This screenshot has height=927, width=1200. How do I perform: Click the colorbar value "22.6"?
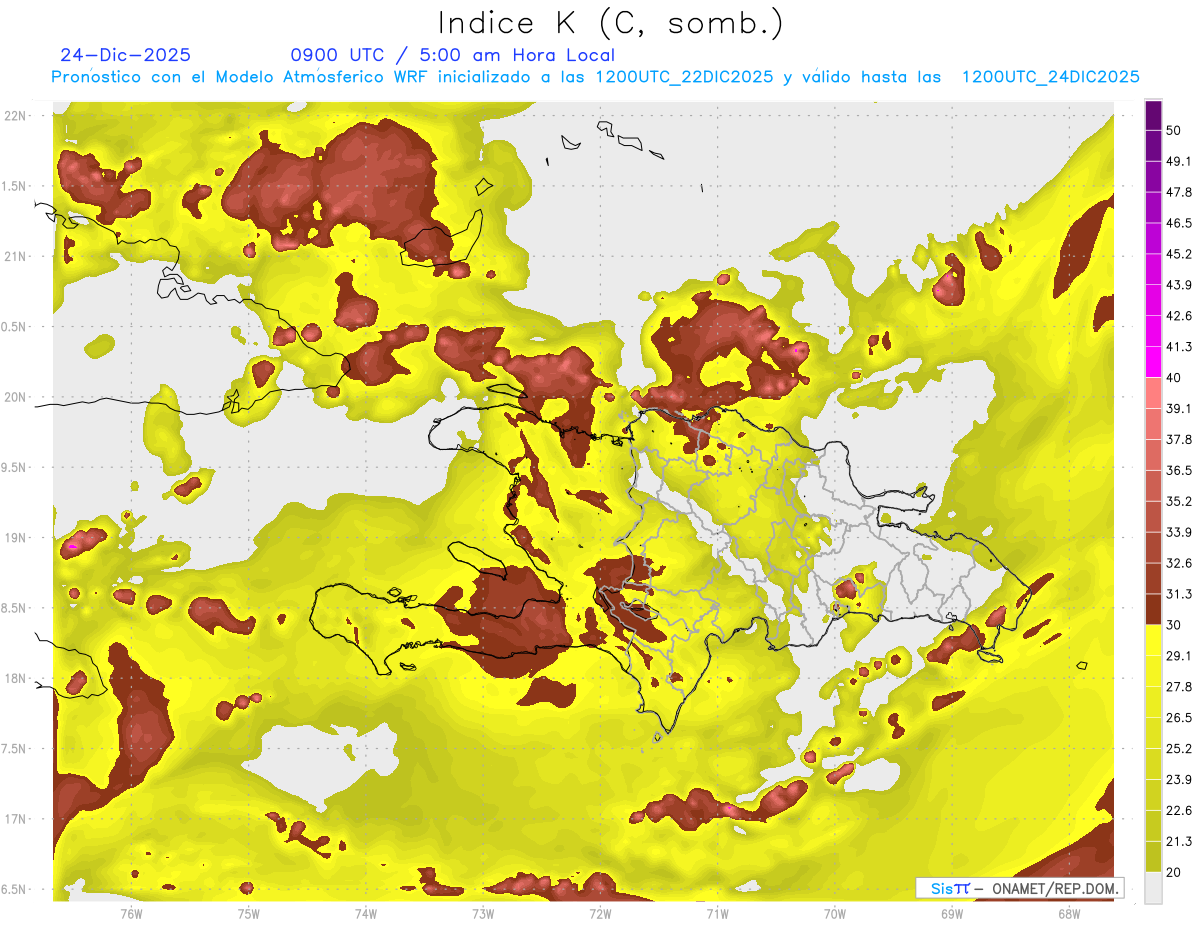tap(1179, 810)
